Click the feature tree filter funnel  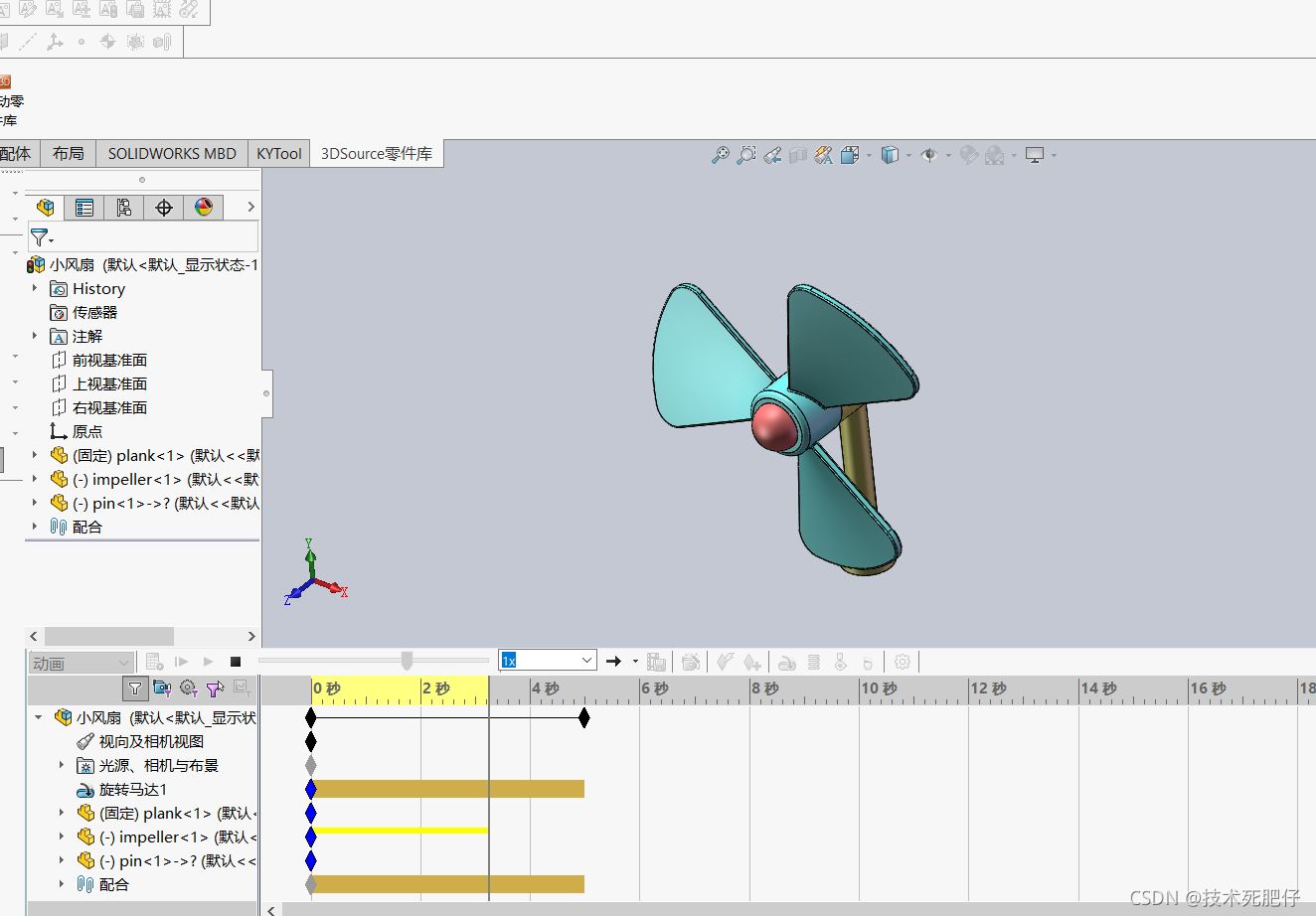[x=39, y=236]
